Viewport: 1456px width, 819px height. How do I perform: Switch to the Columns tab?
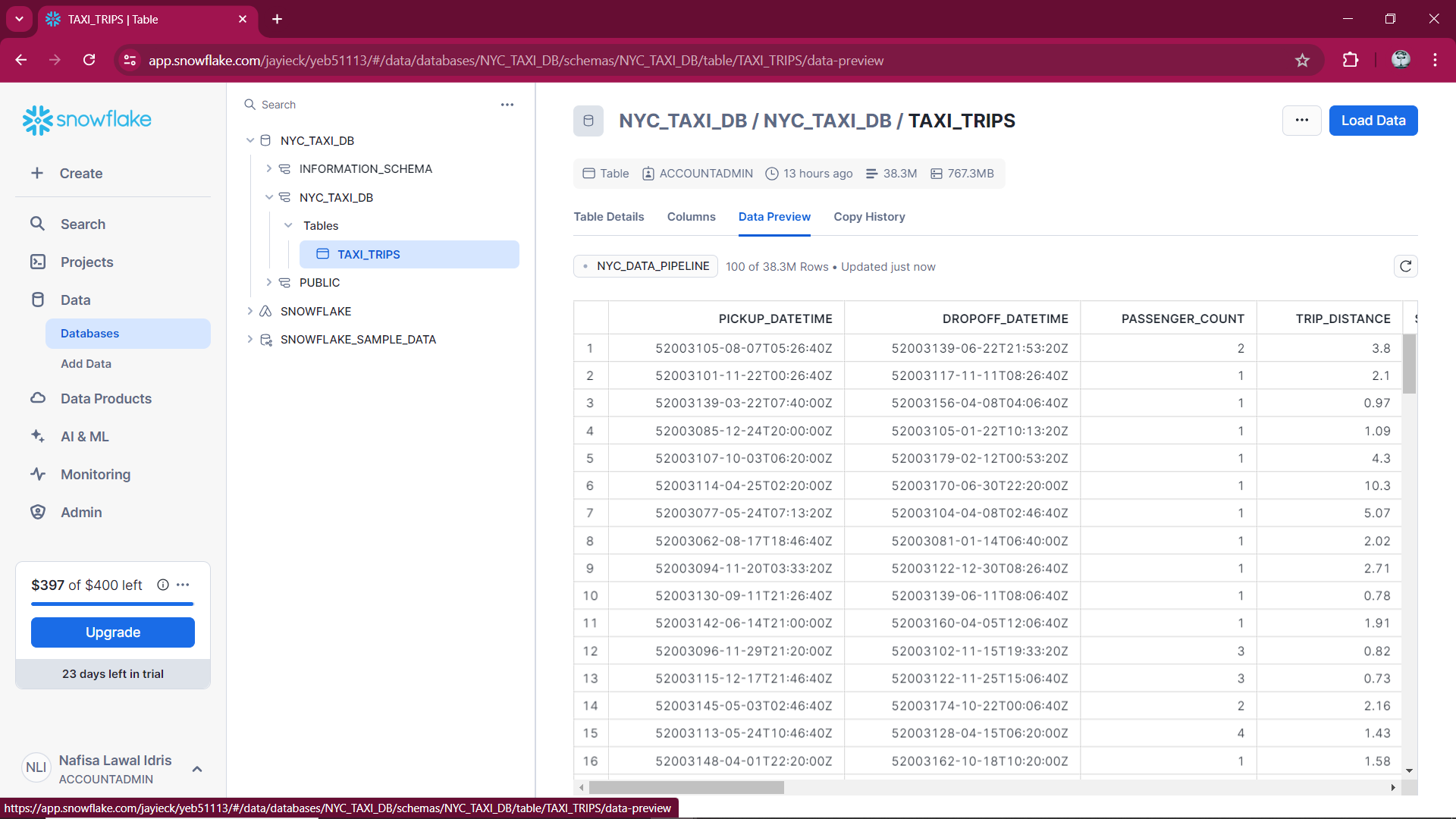tap(691, 217)
